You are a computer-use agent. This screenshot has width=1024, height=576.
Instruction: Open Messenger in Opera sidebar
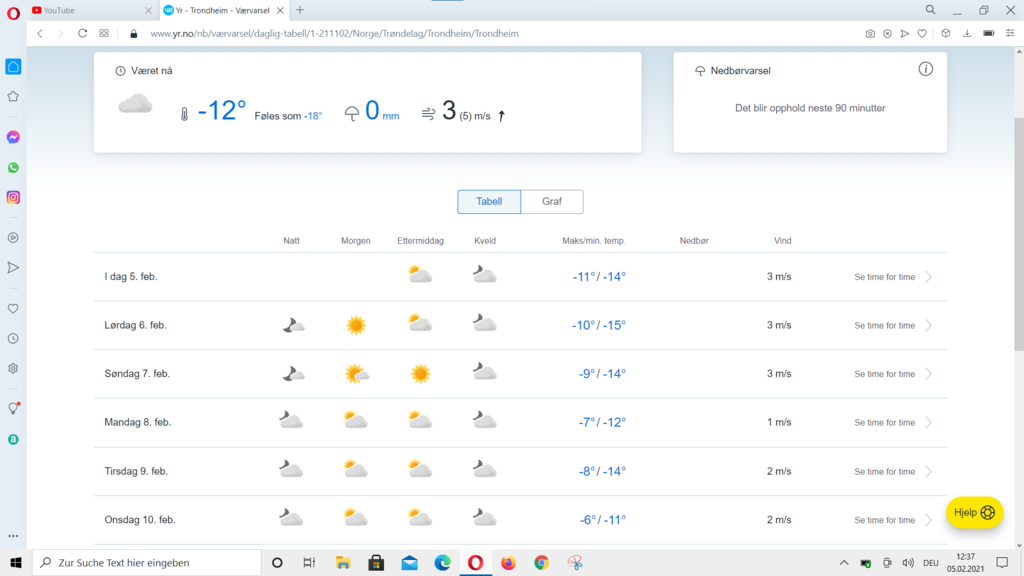[13, 137]
